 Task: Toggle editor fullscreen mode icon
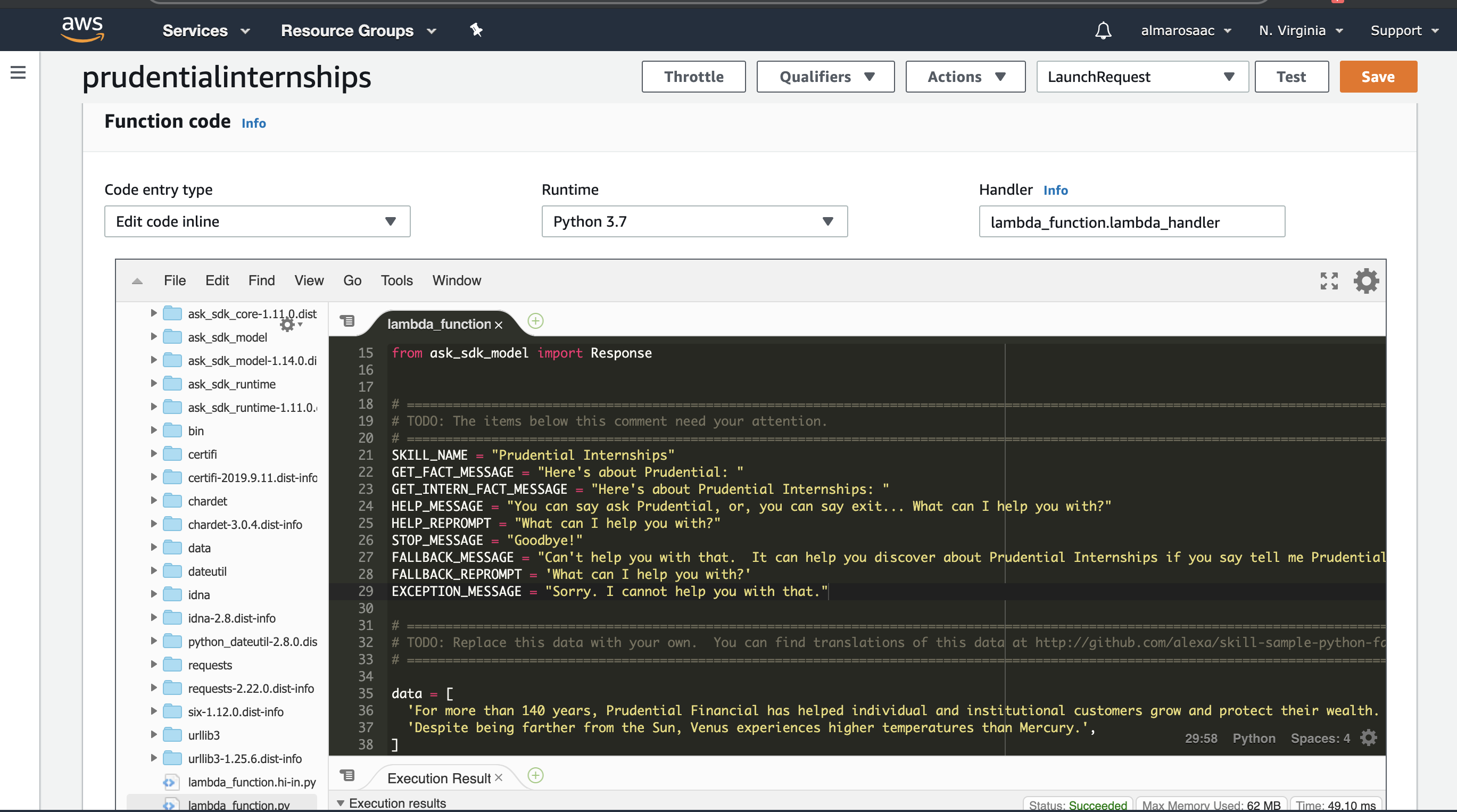click(1329, 280)
